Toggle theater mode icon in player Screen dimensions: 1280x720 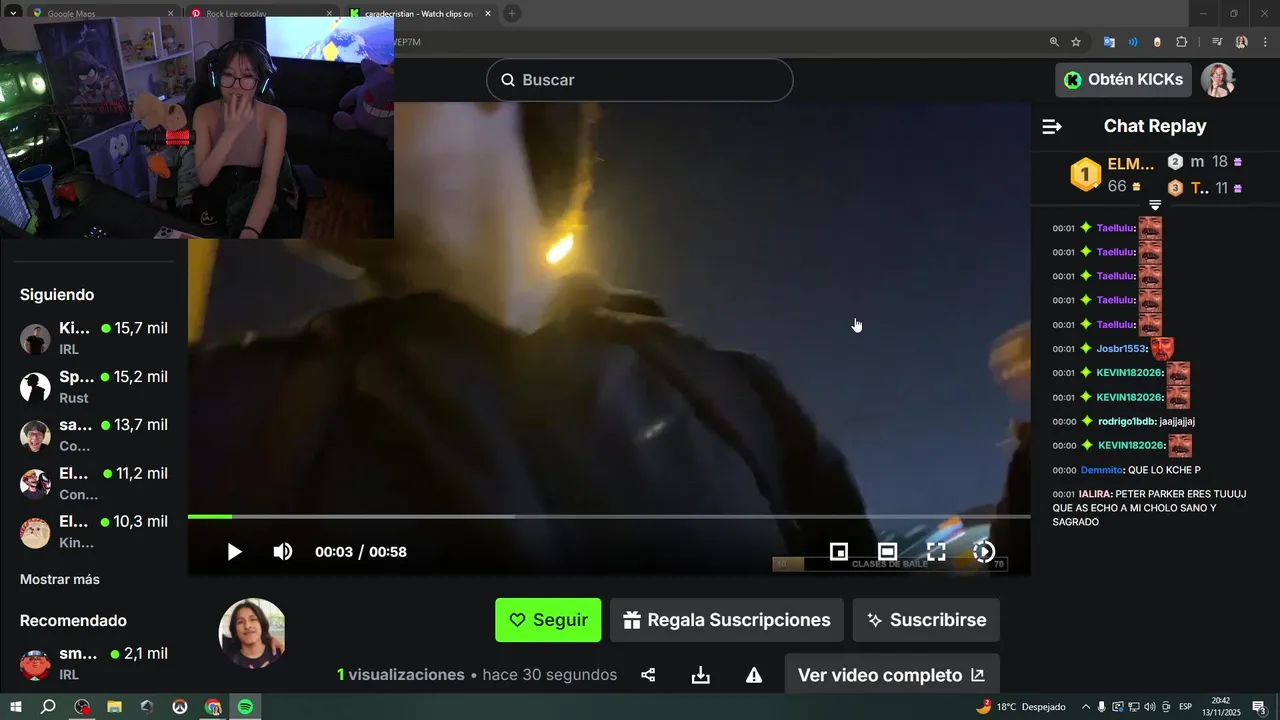[887, 552]
